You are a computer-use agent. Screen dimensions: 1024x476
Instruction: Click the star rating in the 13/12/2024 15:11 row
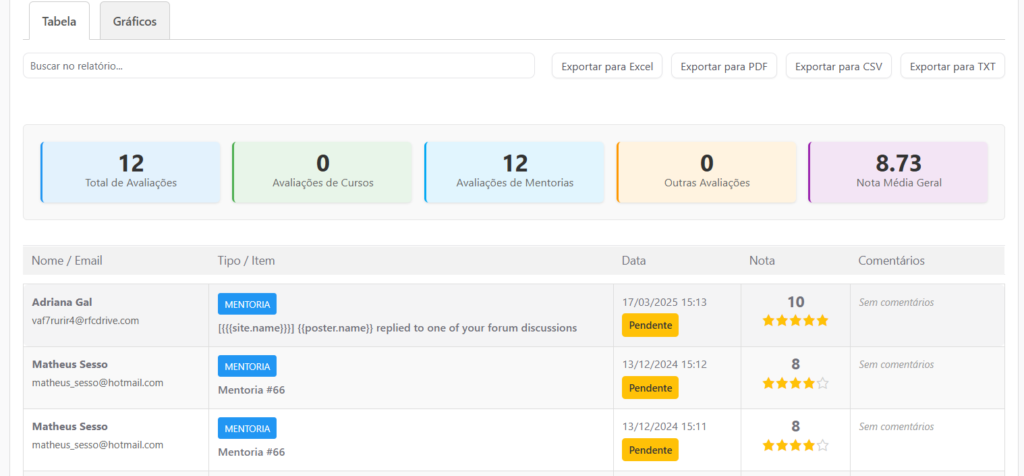[795, 445]
